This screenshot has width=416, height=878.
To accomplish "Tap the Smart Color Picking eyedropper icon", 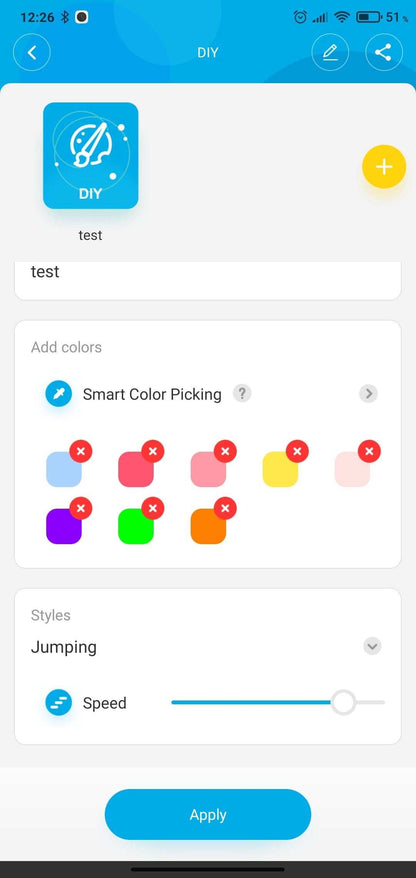I will tap(59, 394).
